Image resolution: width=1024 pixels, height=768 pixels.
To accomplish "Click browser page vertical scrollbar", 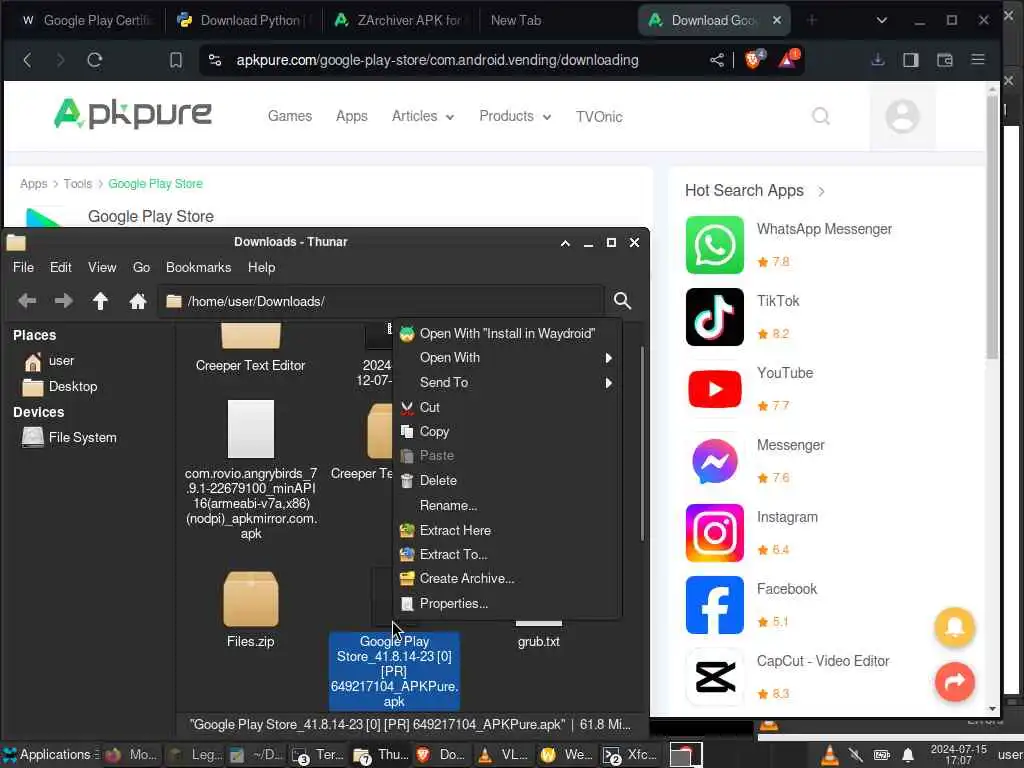I will (x=992, y=225).
